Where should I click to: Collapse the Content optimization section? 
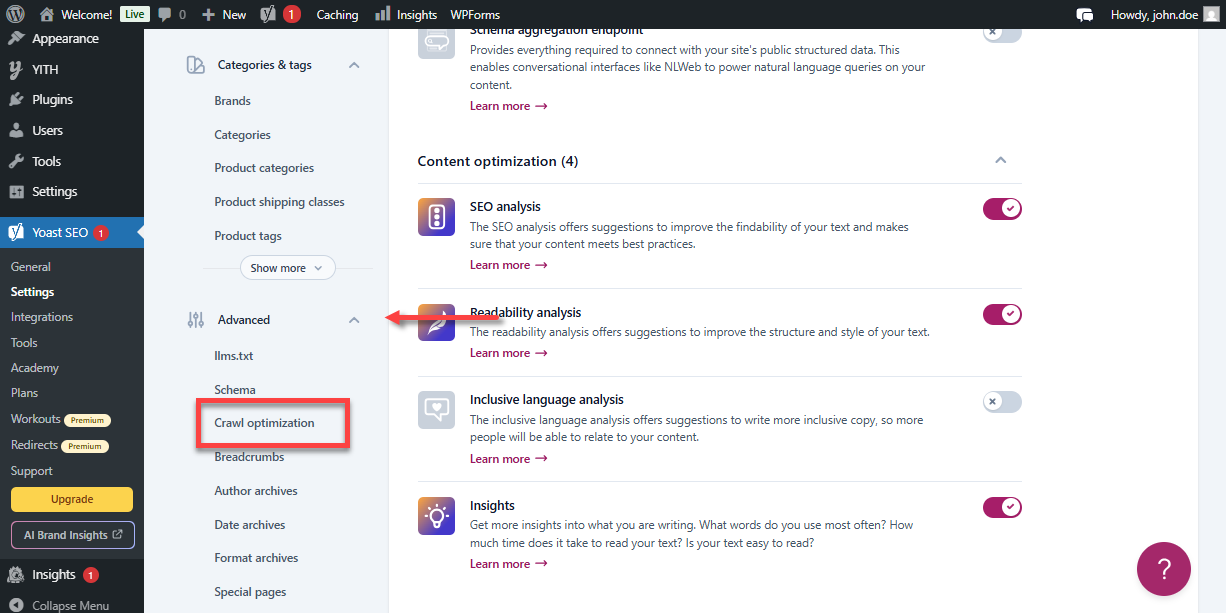pyautogui.click(x=1000, y=160)
